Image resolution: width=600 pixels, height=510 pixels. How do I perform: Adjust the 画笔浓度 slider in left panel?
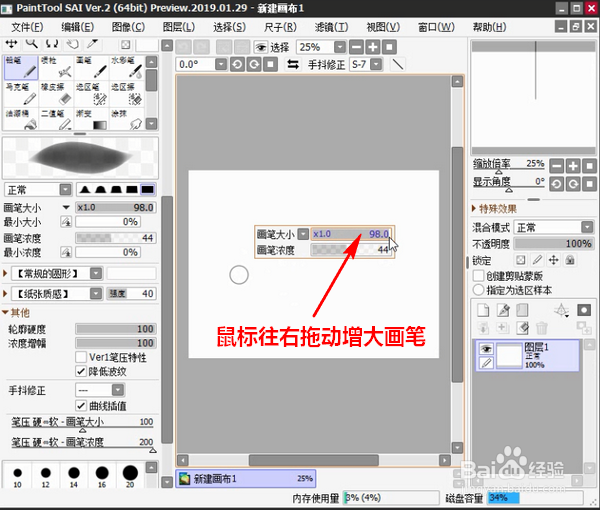(116, 238)
